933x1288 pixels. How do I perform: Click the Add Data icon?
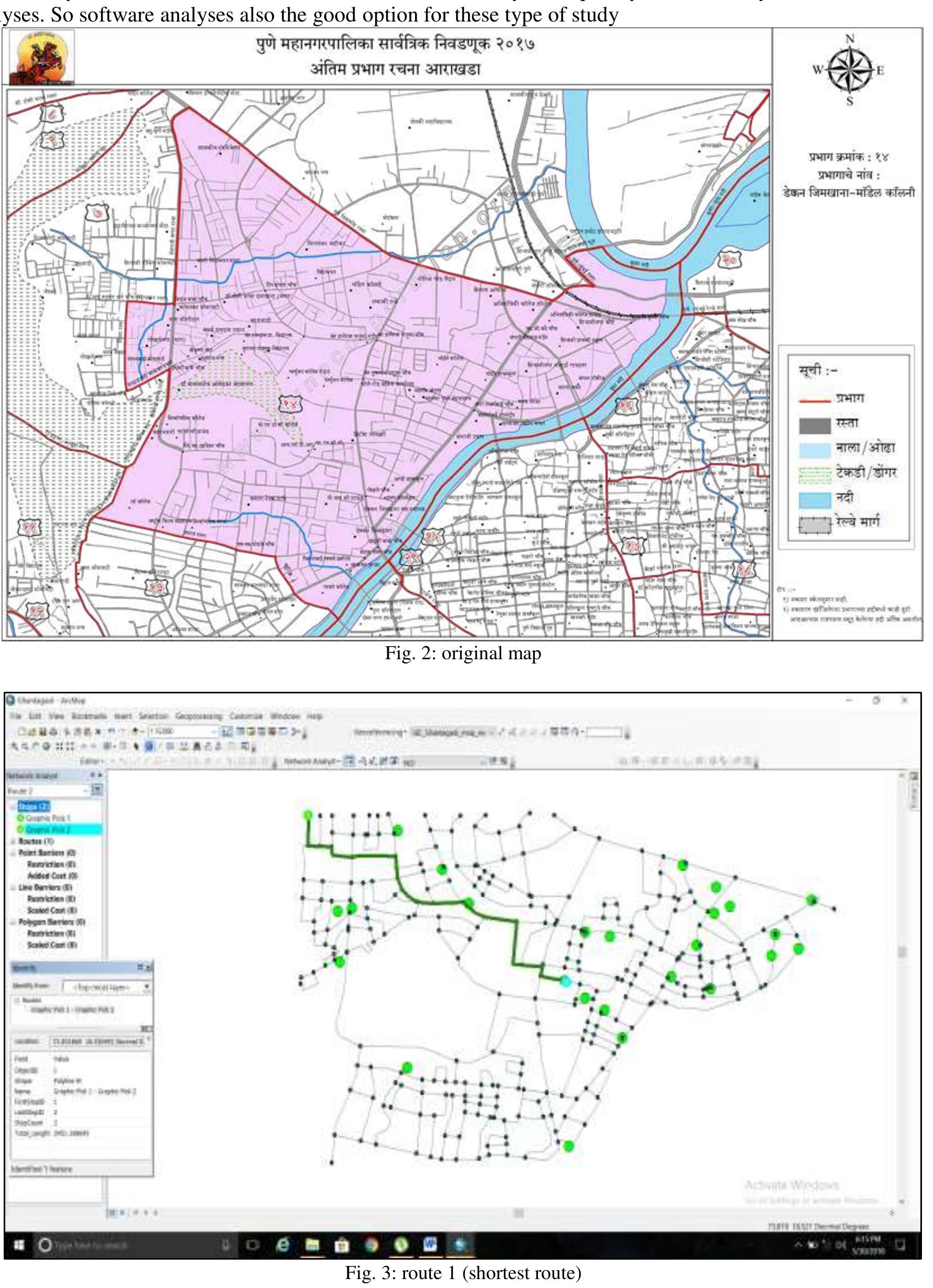pos(138,731)
